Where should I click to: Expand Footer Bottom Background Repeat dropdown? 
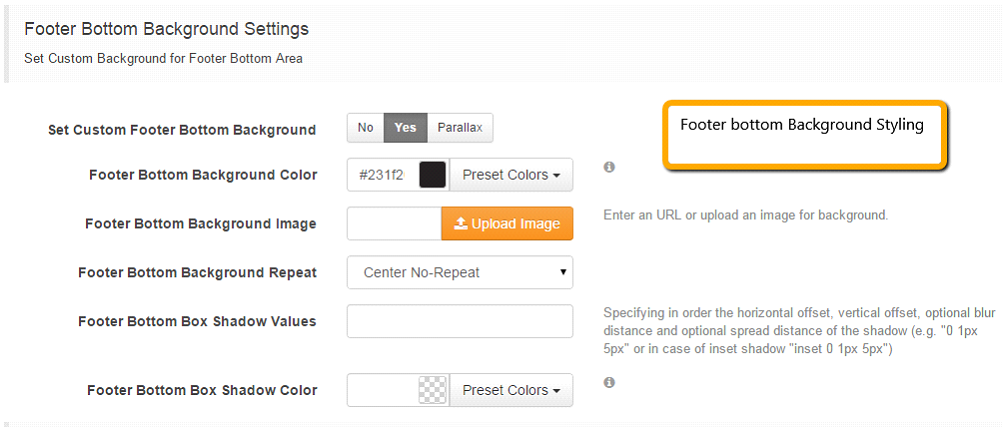tap(460, 272)
